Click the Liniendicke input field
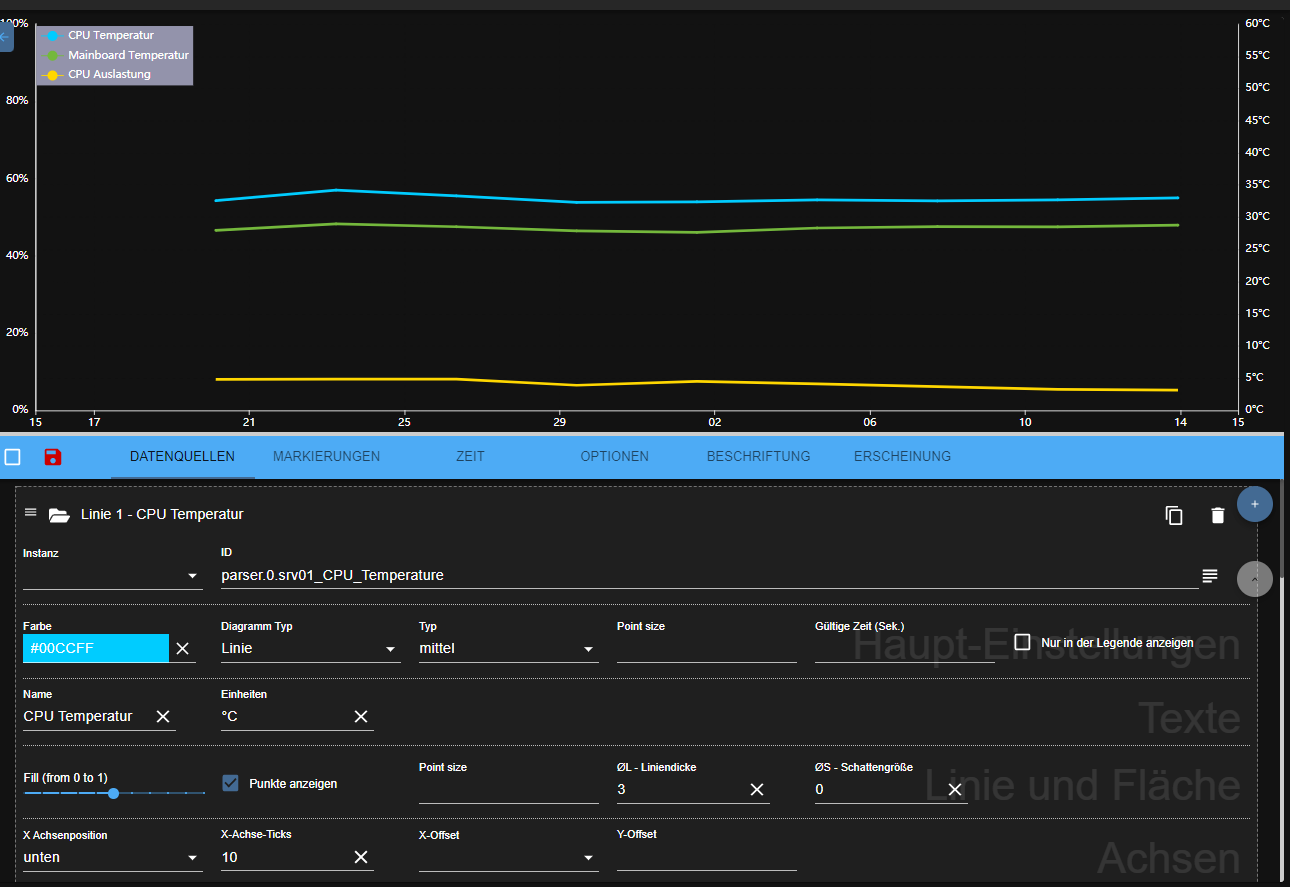The width and height of the screenshot is (1290, 887). pyautogui.click(x=680, y=790)
